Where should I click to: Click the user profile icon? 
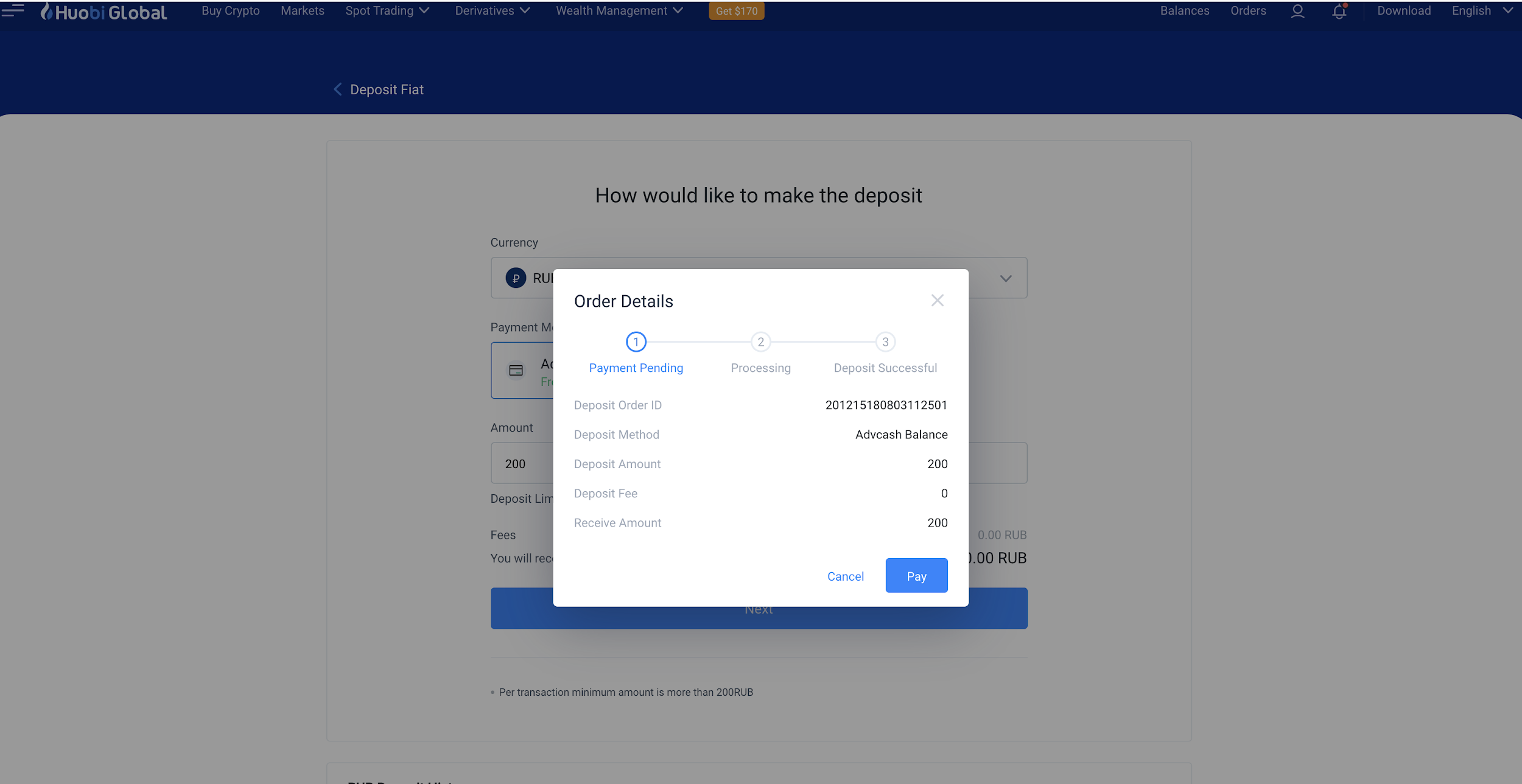click(1298, 12)
